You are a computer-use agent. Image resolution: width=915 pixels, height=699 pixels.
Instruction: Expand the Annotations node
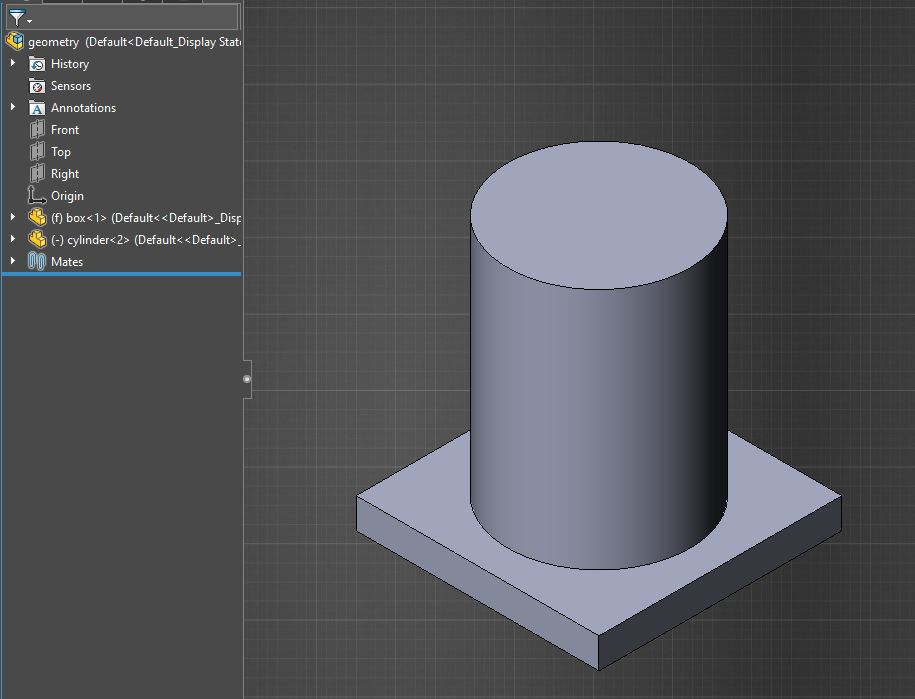(x=11, y=107)
